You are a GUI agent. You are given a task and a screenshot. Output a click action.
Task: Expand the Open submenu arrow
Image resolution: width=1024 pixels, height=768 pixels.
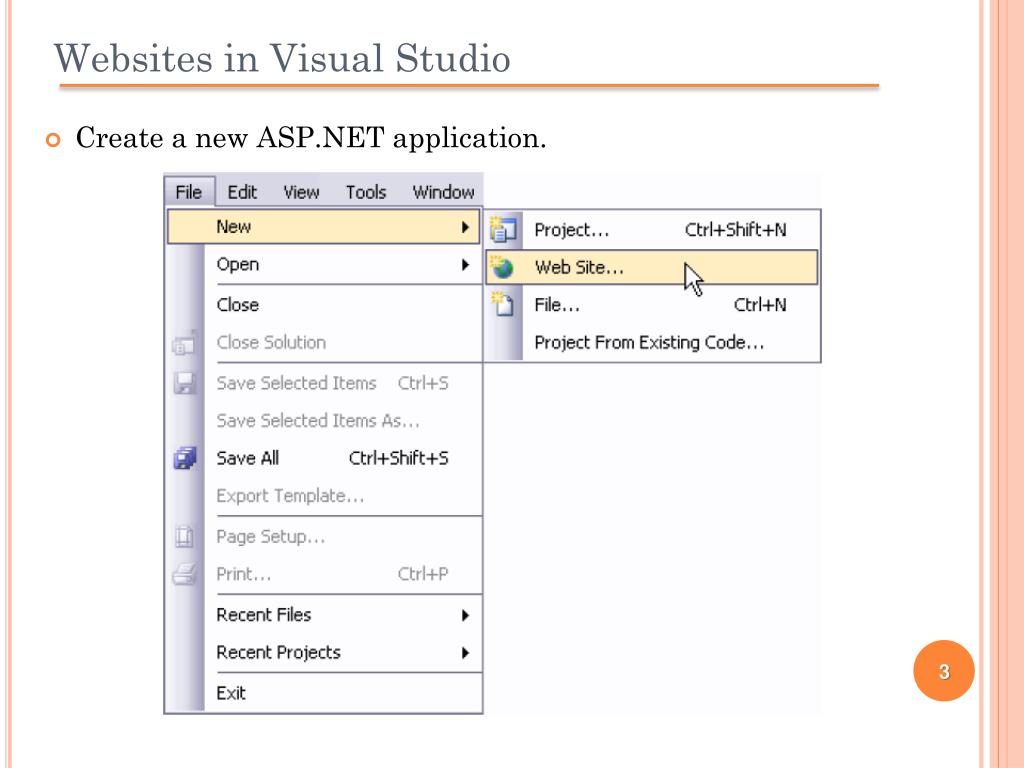point(465,264)
